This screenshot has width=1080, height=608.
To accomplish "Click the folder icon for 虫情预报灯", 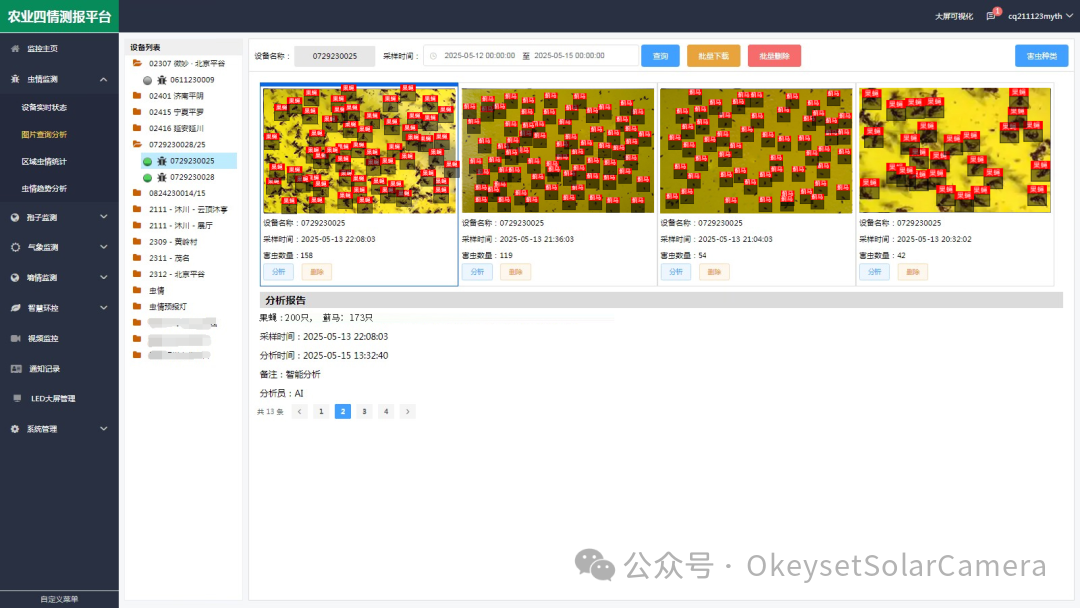I will pyautogui.click(x=137, y=306).
